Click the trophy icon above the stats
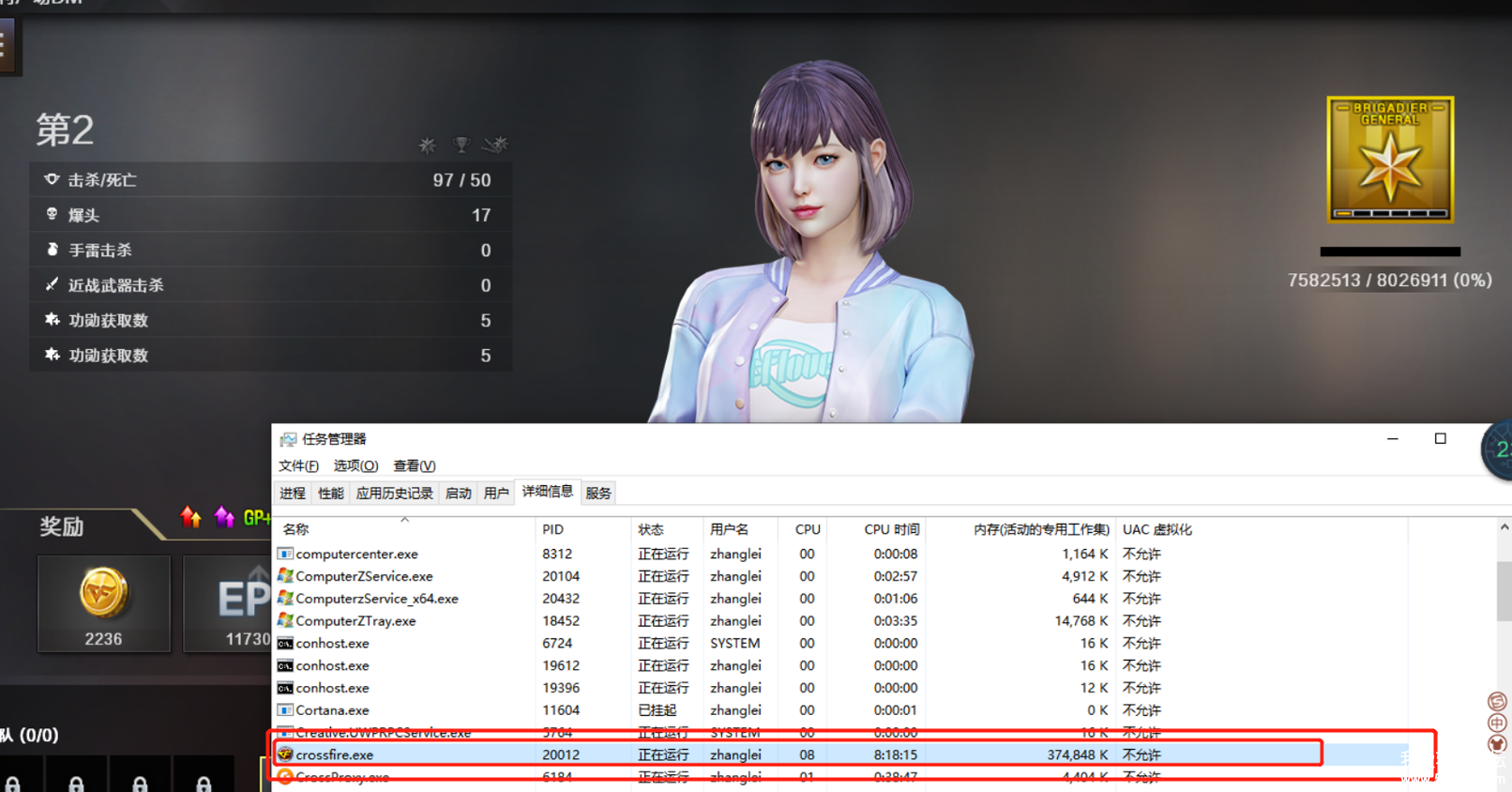This screenshot has height=792, width=1512. point(461,145)
